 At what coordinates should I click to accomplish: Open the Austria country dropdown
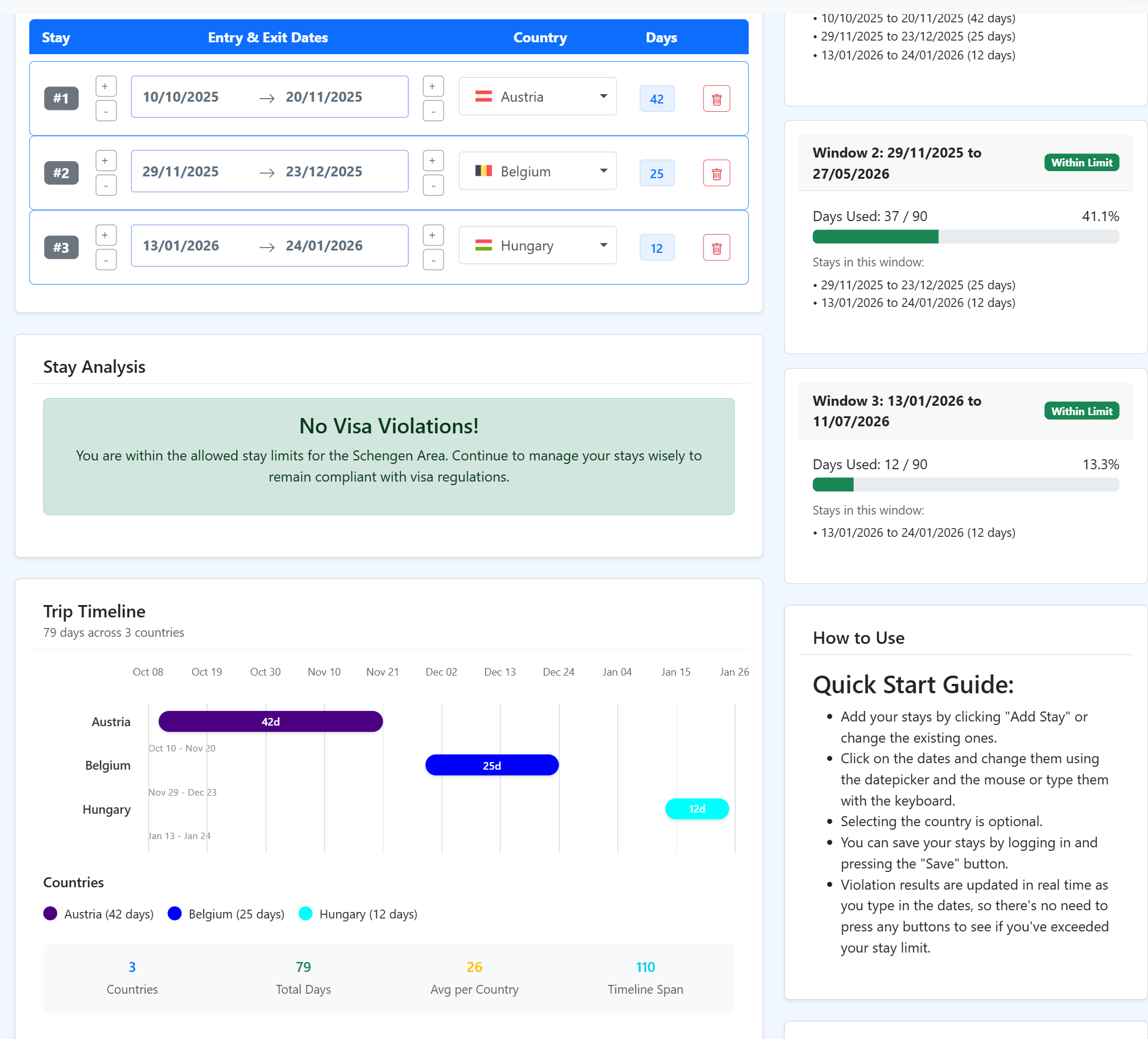(537, 97)
